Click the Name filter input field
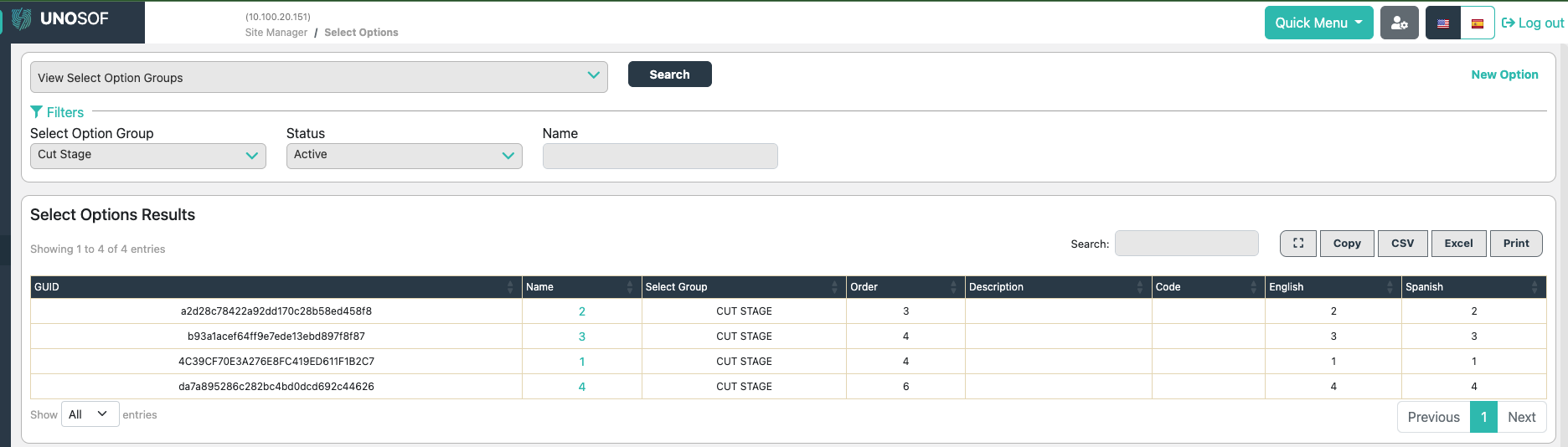This screenshot has width=1568, height=447. point(659,156)
